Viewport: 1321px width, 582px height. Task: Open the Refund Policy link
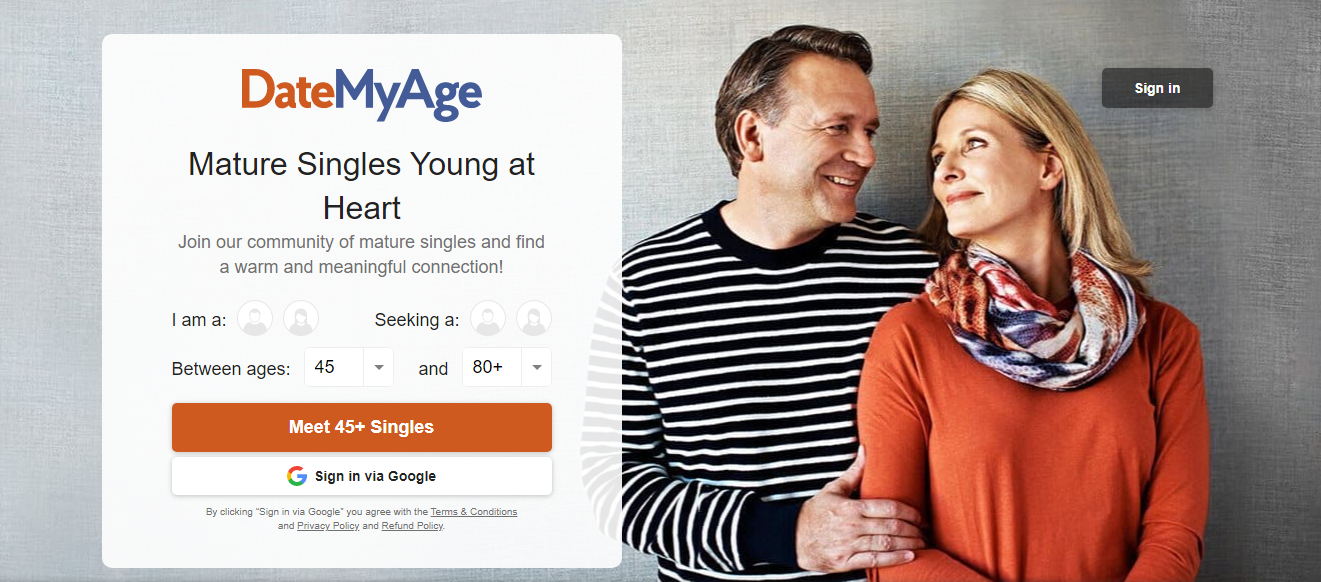412,526
